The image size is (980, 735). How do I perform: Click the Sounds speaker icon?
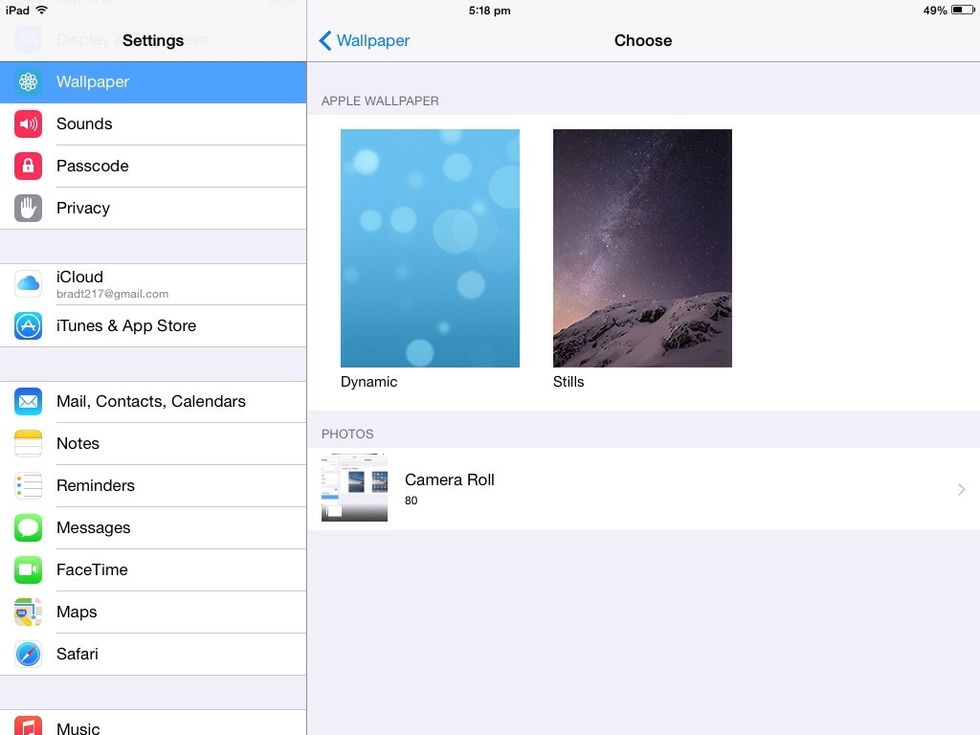tap(28, 124)
